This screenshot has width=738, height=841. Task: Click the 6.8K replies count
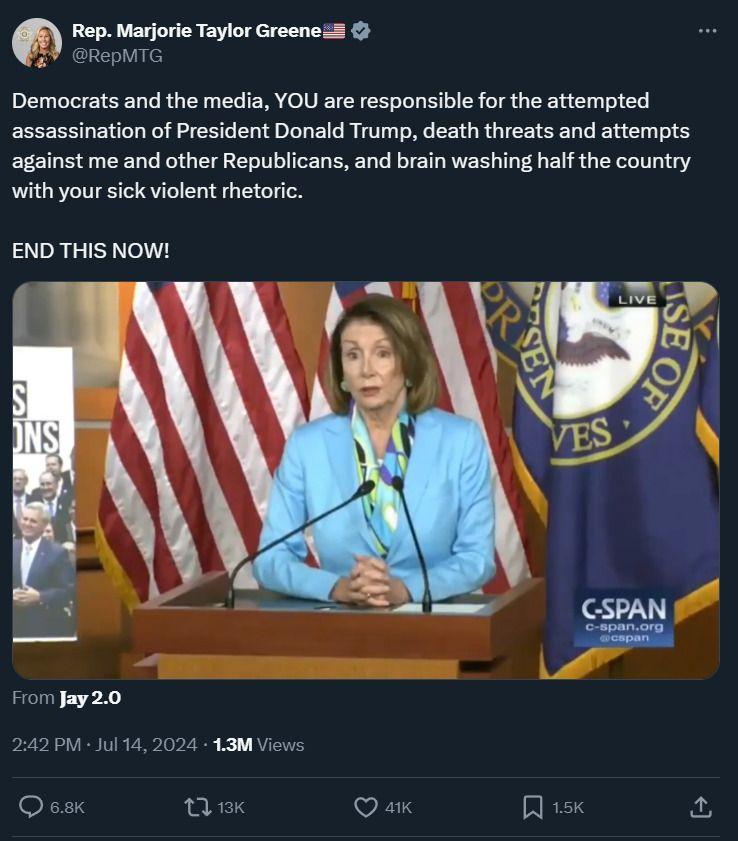(x=67, y=808)
